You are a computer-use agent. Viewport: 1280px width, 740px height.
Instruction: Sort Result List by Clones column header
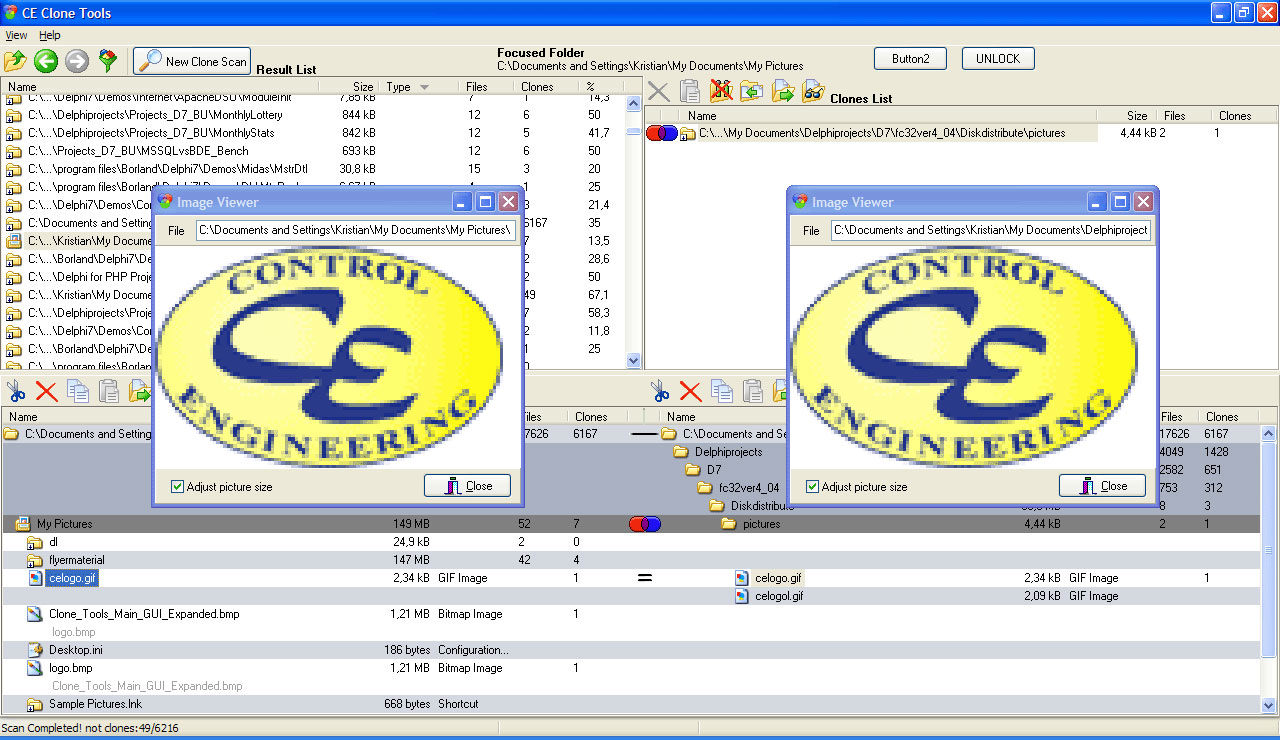[537, 87]
